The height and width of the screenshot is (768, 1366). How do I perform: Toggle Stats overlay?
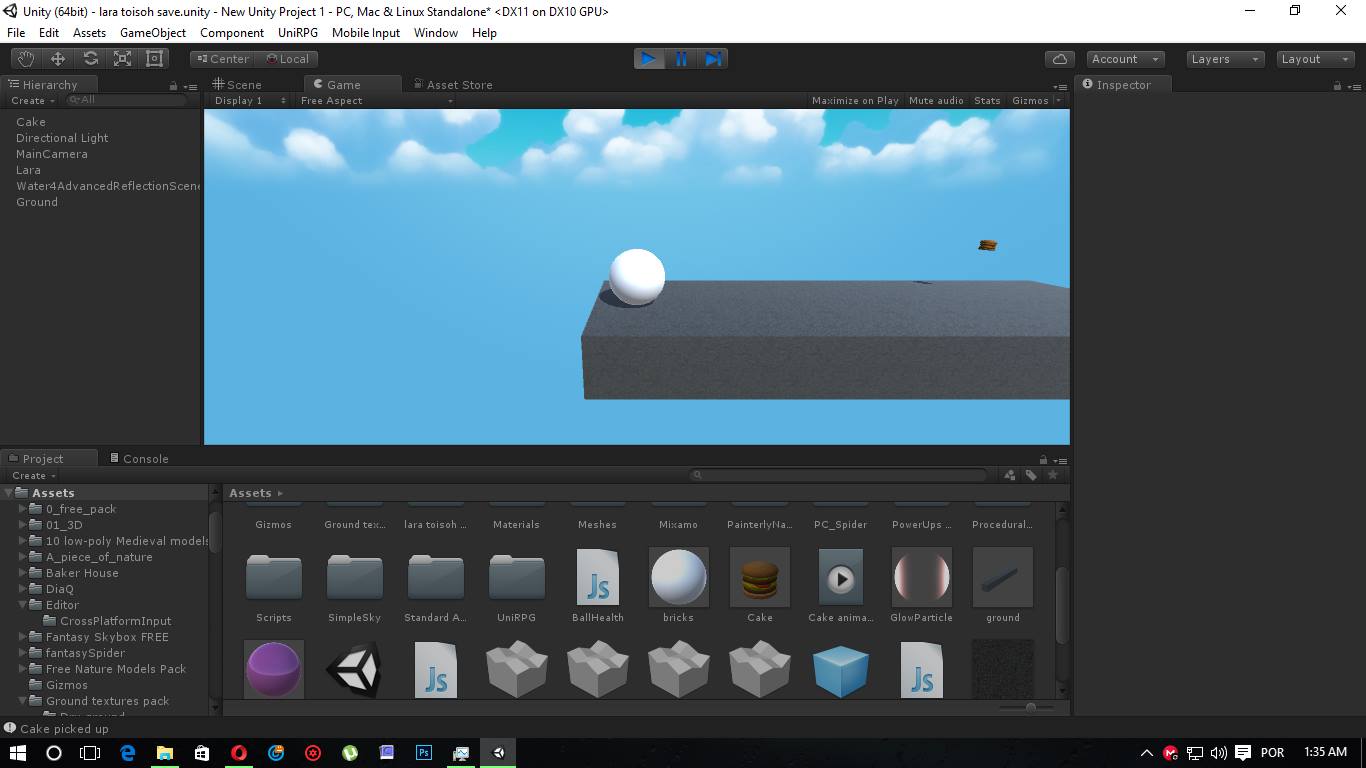pos(987,100)
